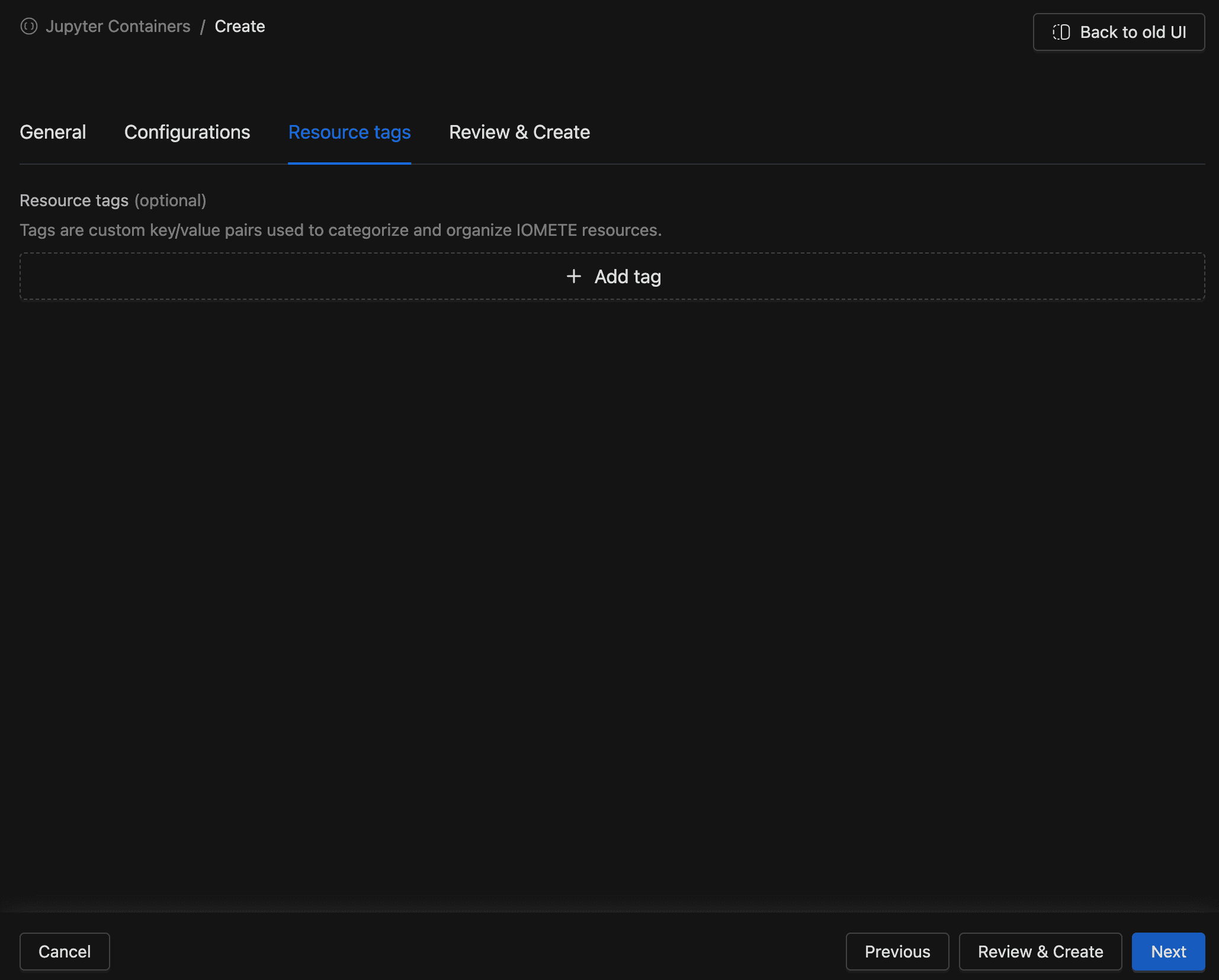Click the Add tag label text
The height and width of the screenshot is (980, 1219).
[x=627, y=277]
